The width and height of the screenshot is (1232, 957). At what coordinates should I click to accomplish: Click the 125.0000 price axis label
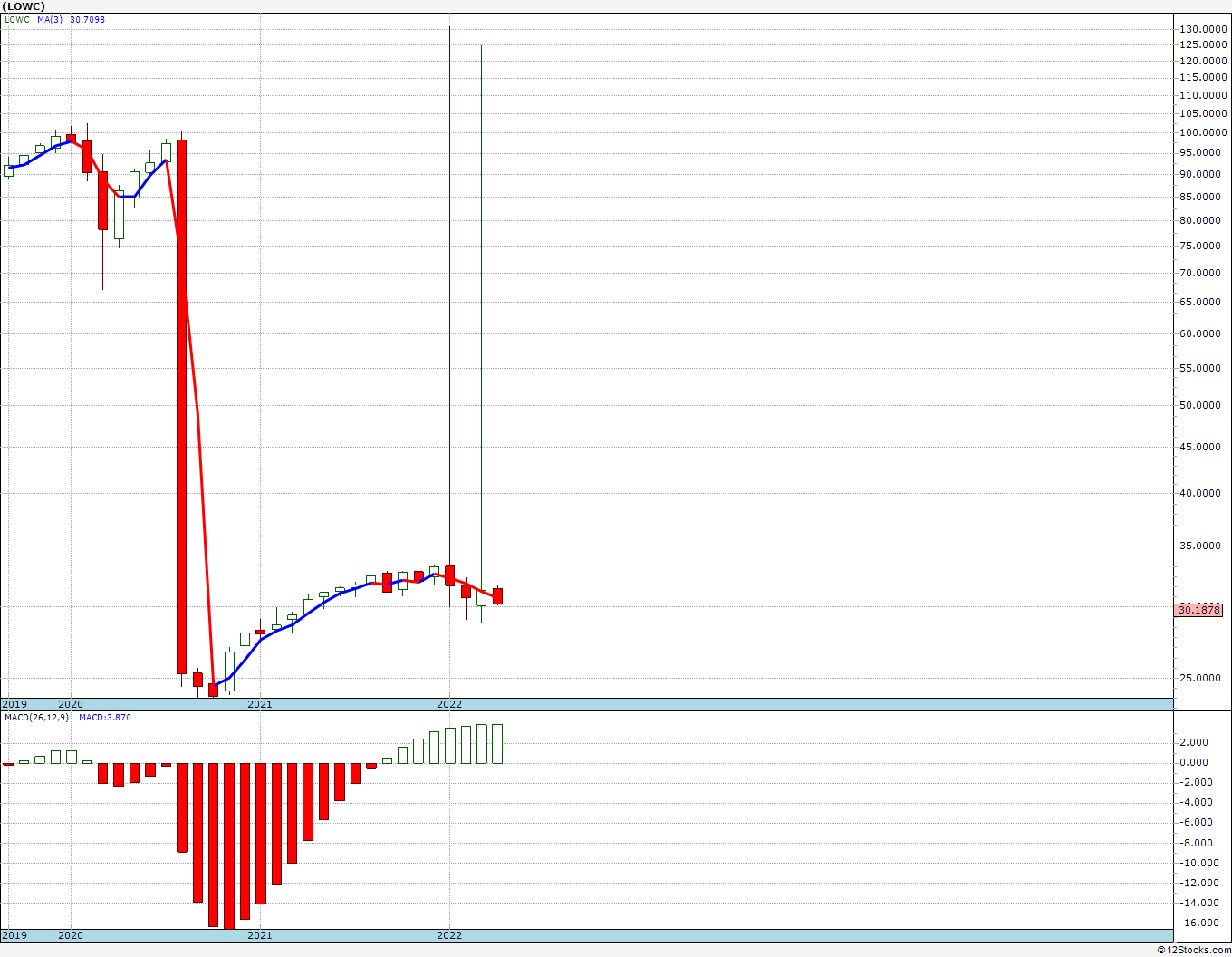pyautogui.click(x=1201, y=44)
